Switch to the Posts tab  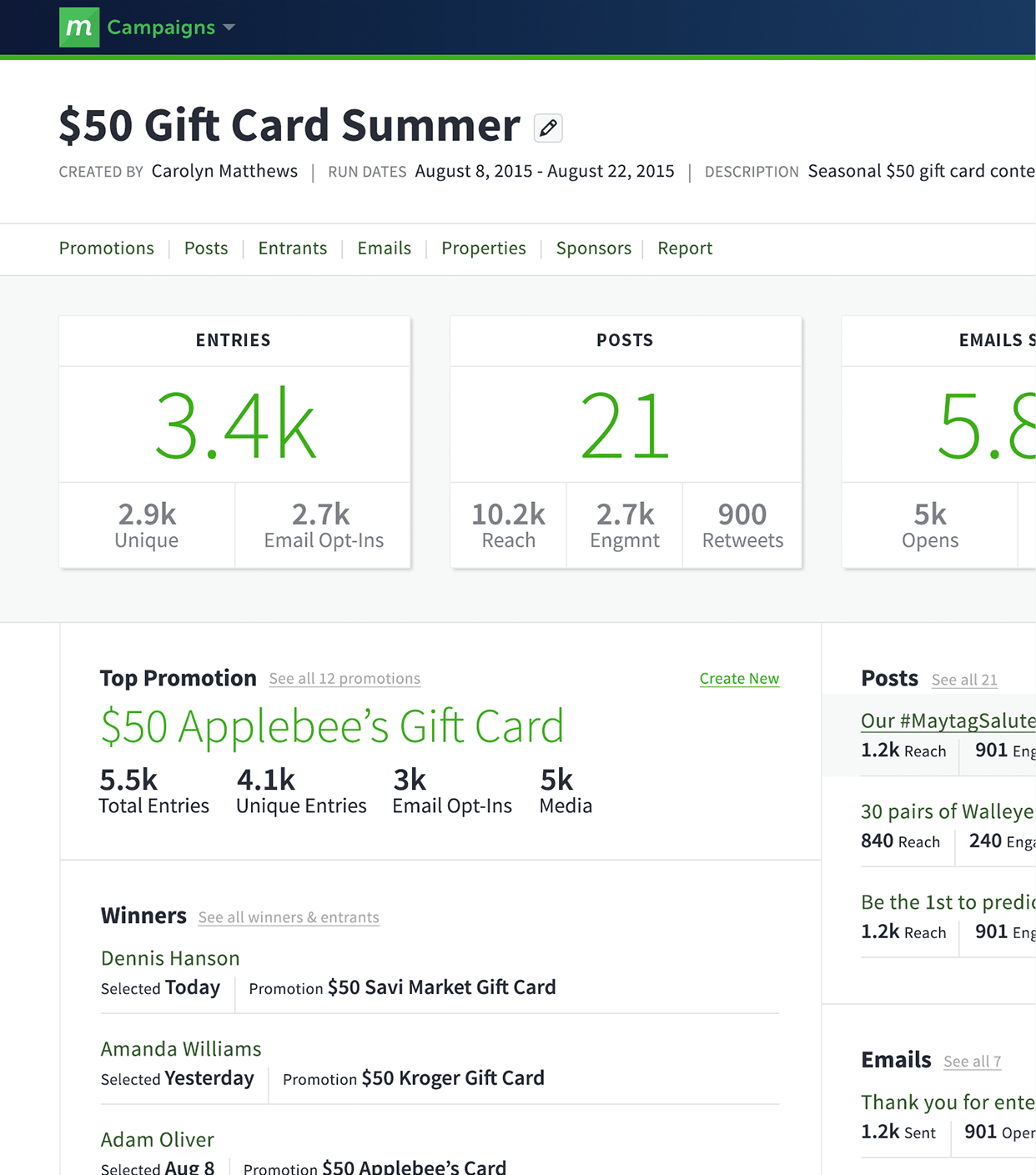pyautogui.click(x=206, y=249)
